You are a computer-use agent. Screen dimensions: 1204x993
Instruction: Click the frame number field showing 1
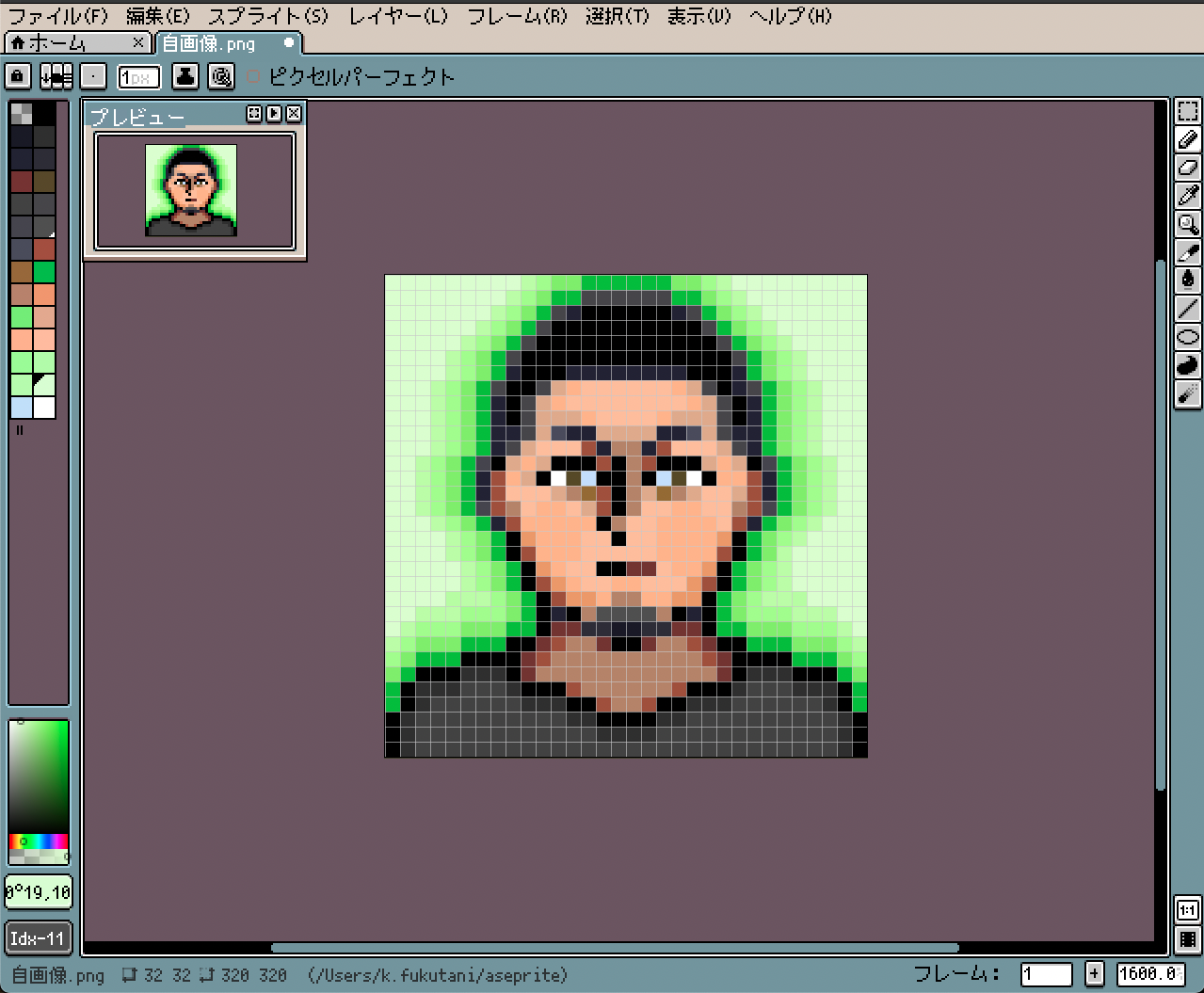(x=1047, y=974)
